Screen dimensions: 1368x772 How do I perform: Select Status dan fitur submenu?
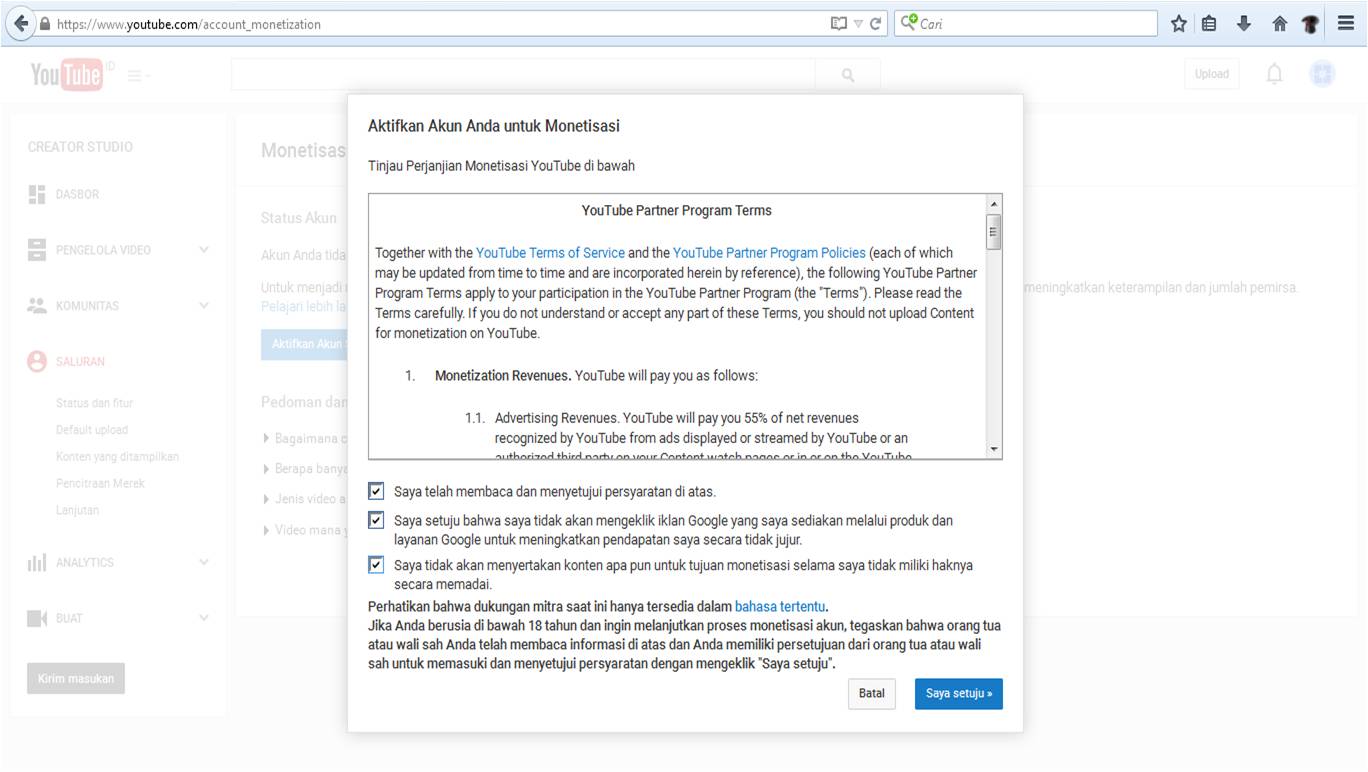click(x=94, y=403)
